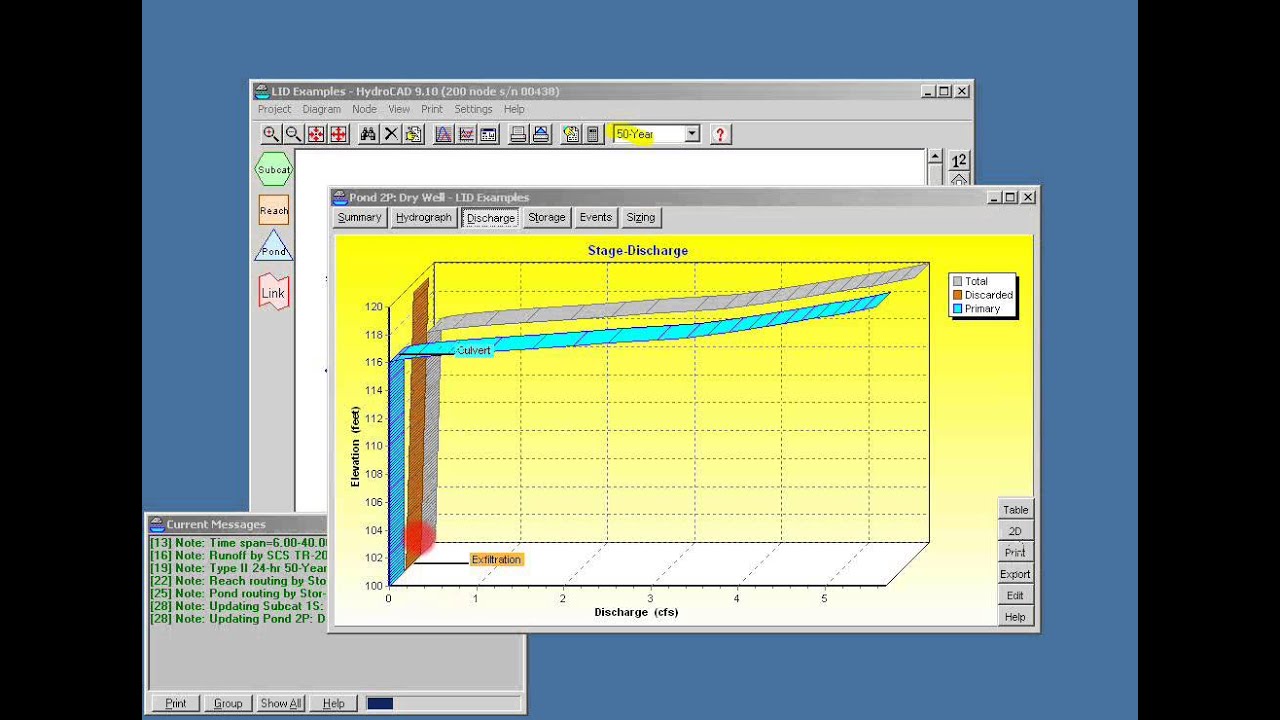Select the Discharge tab
This screenshot has height=720, width=1280.
(x=490, y=217)
